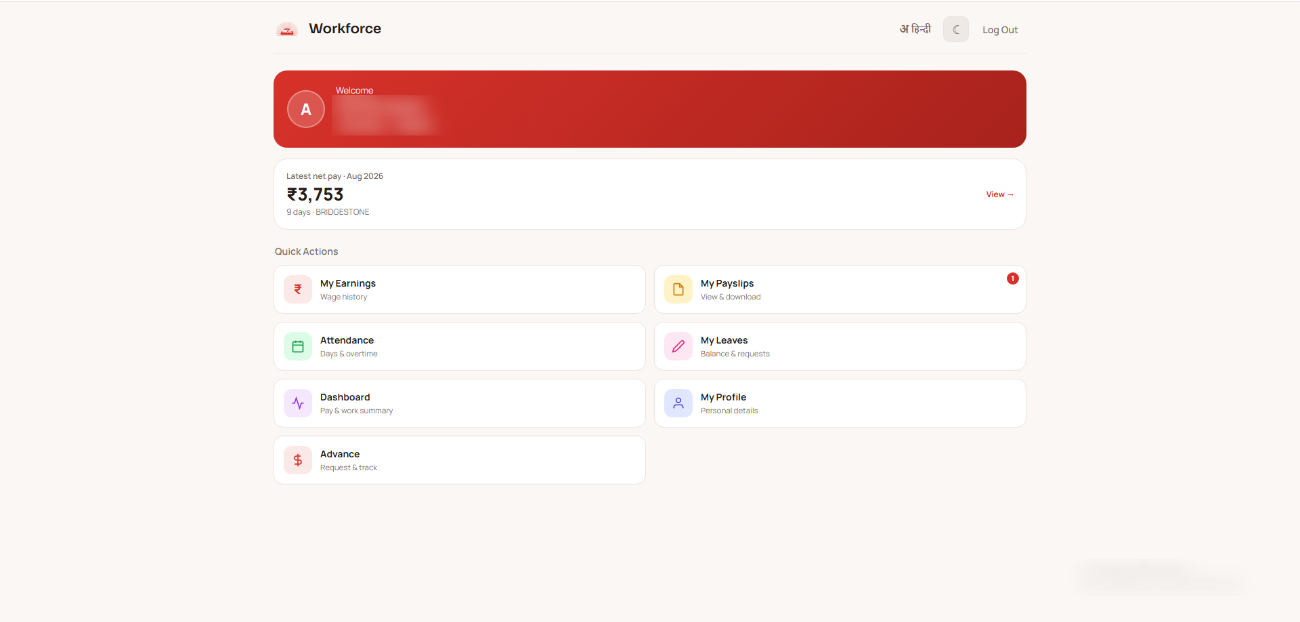Screen dimensions: 1300x622
Task: Switch language to हिन्दी
Action: [915, 29]
